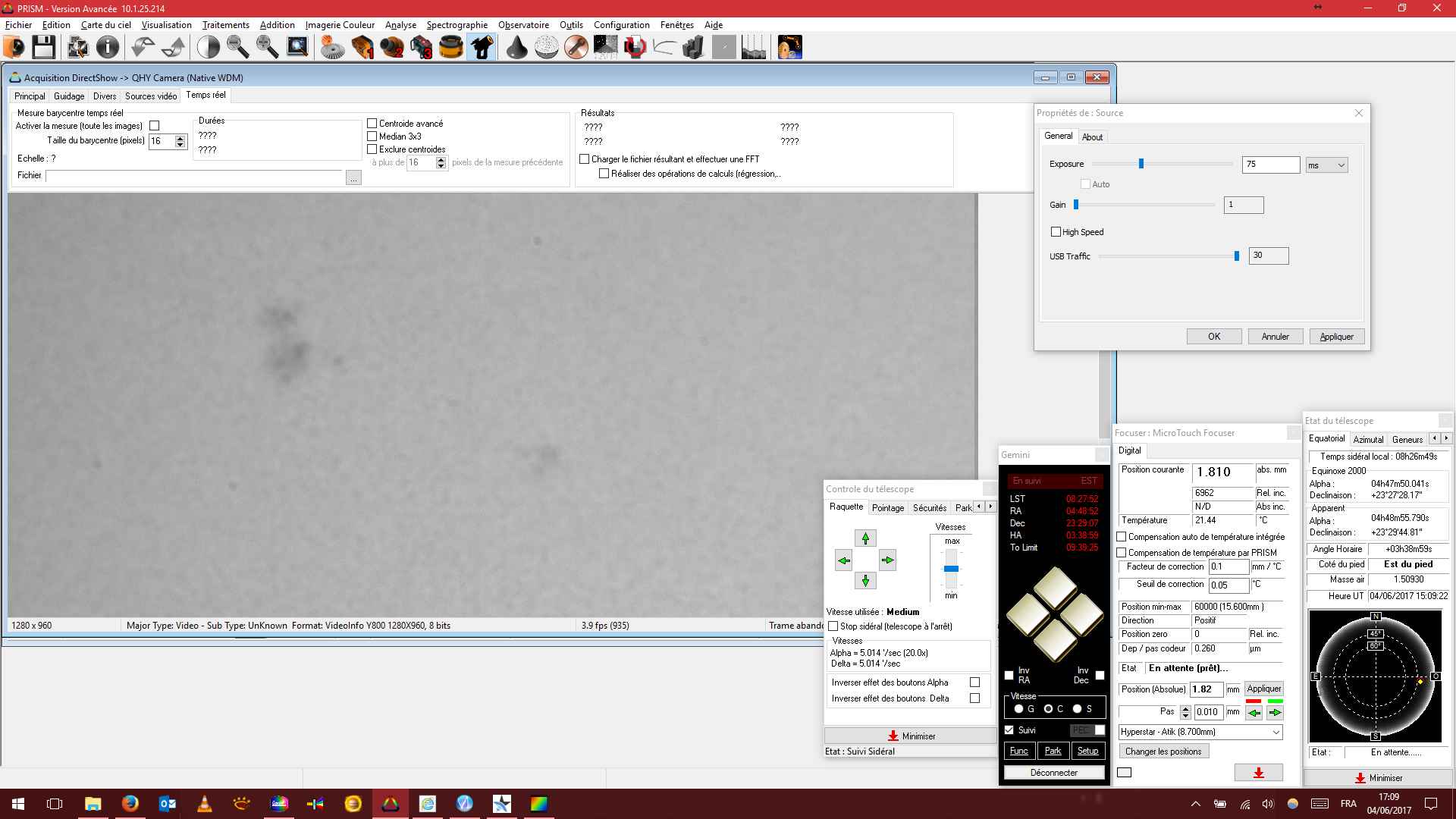Click the zoom in magnifier icon
The height and width of the screenshot is (819, 1456).
[267, 47]
